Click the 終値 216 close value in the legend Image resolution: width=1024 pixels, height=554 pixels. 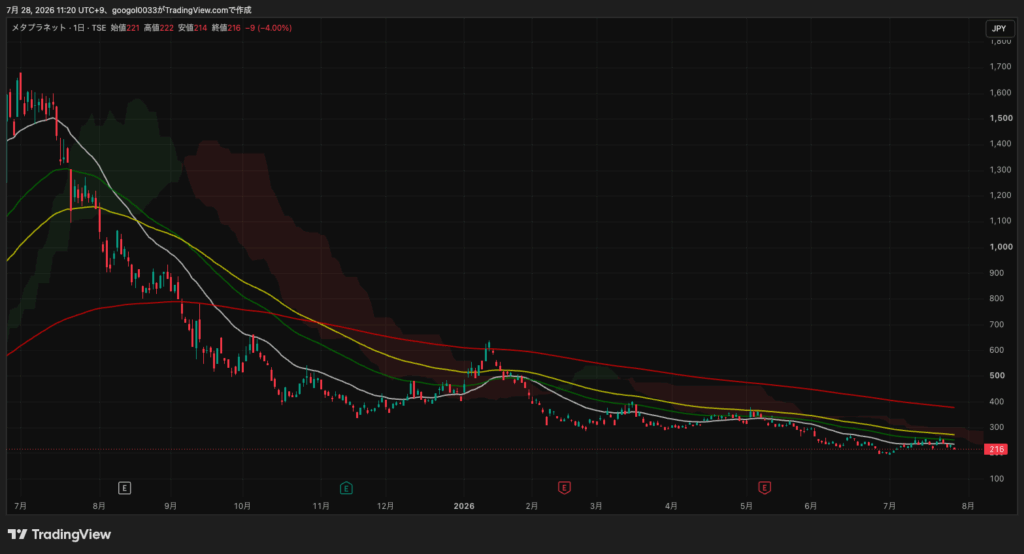click(x=226, y=28)
